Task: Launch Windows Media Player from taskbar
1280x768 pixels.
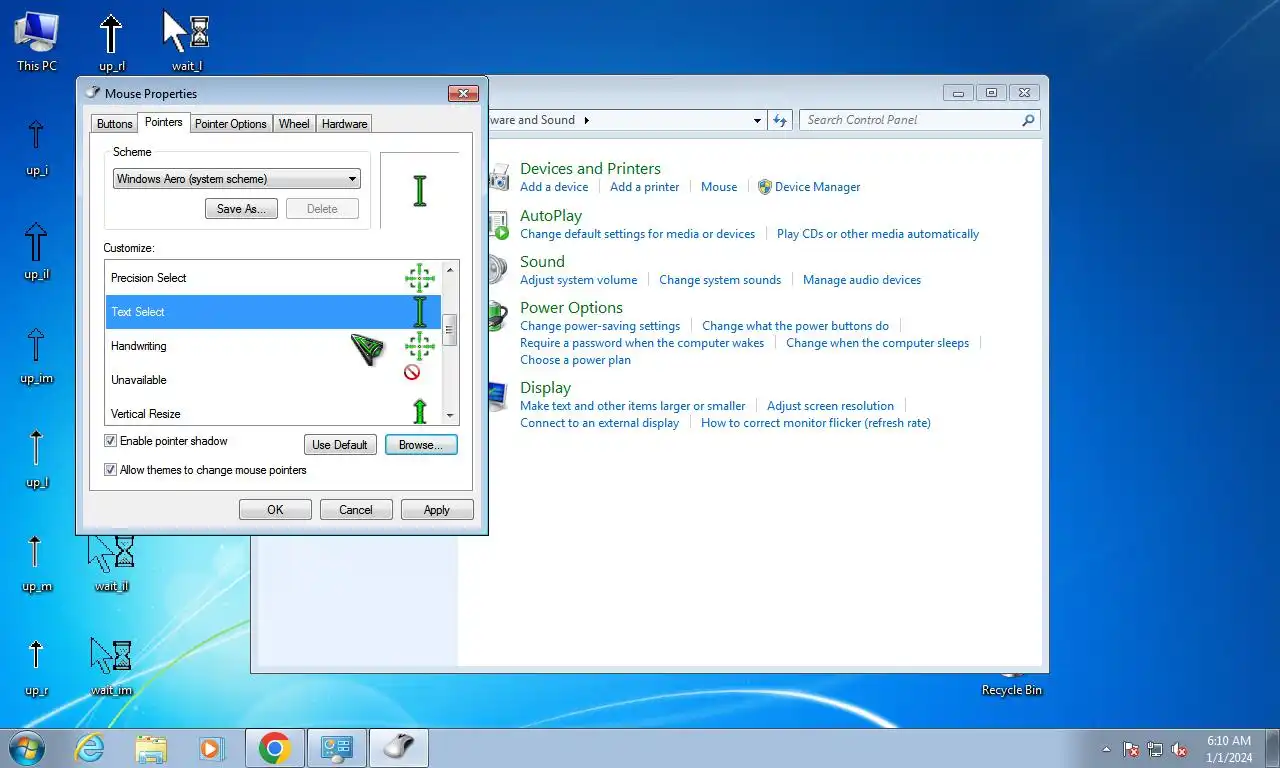Action: (211, 748)
